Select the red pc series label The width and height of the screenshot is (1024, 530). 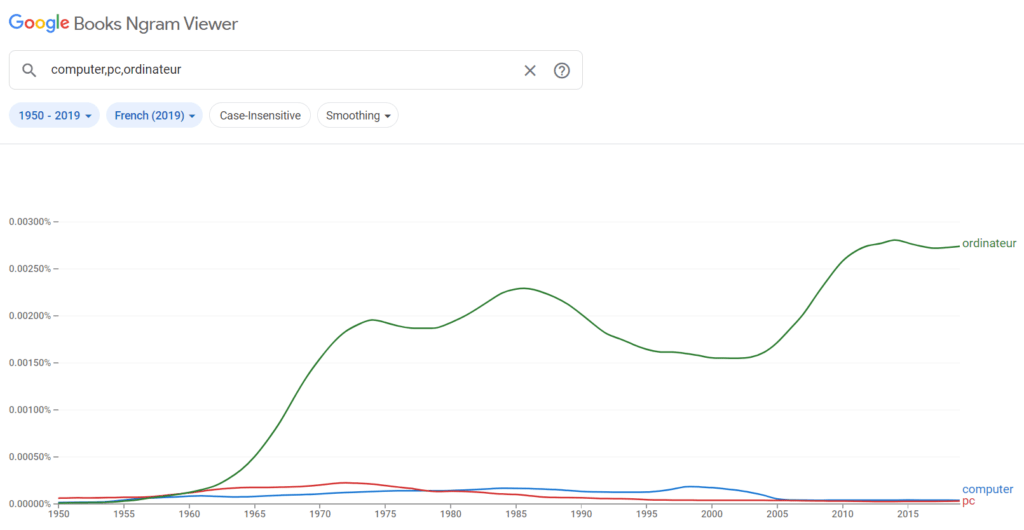[x=968, y=501]
